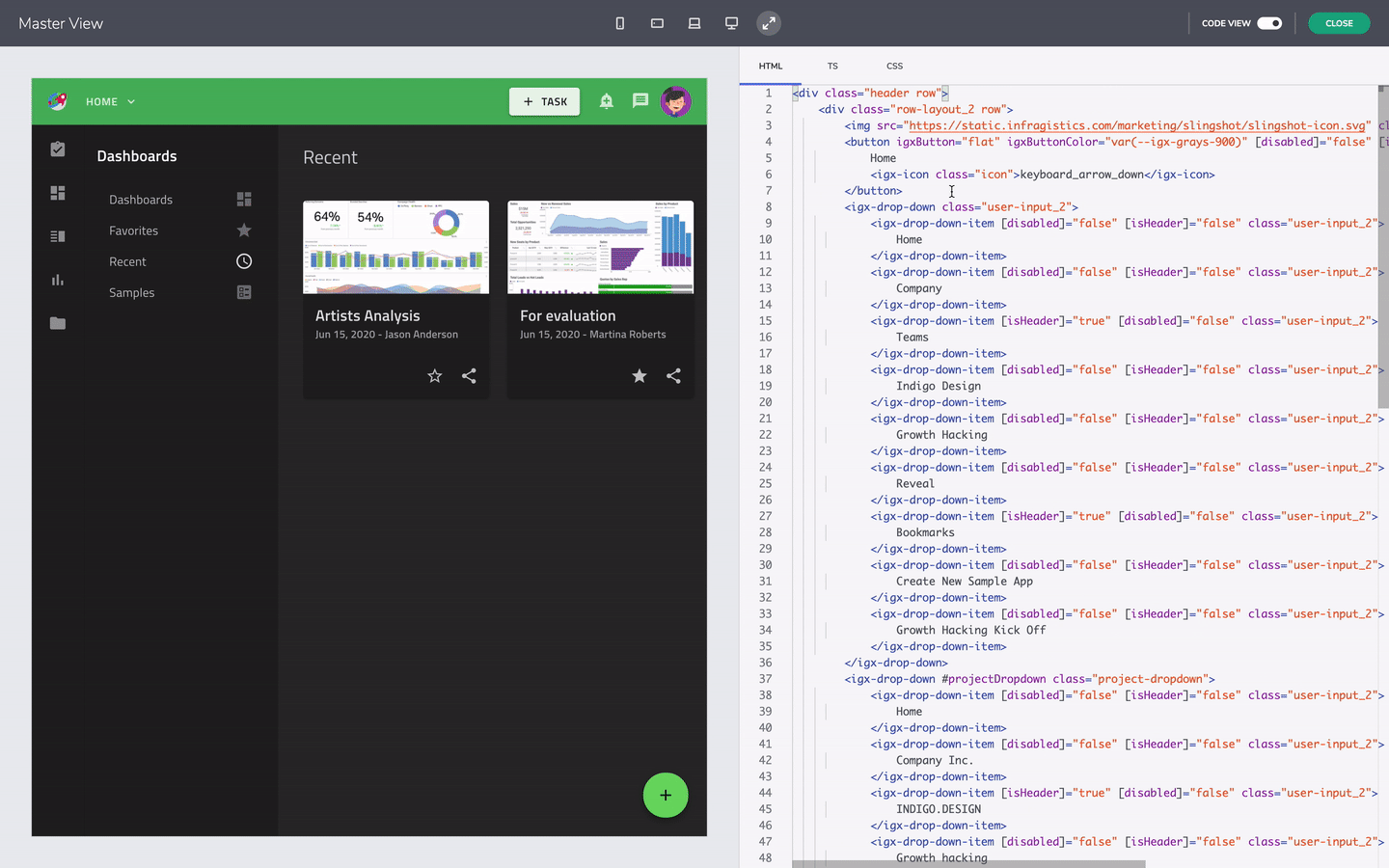Switch to the CSS tab
This screenshot has width=1389, height=868.
(x=894, y=66)
